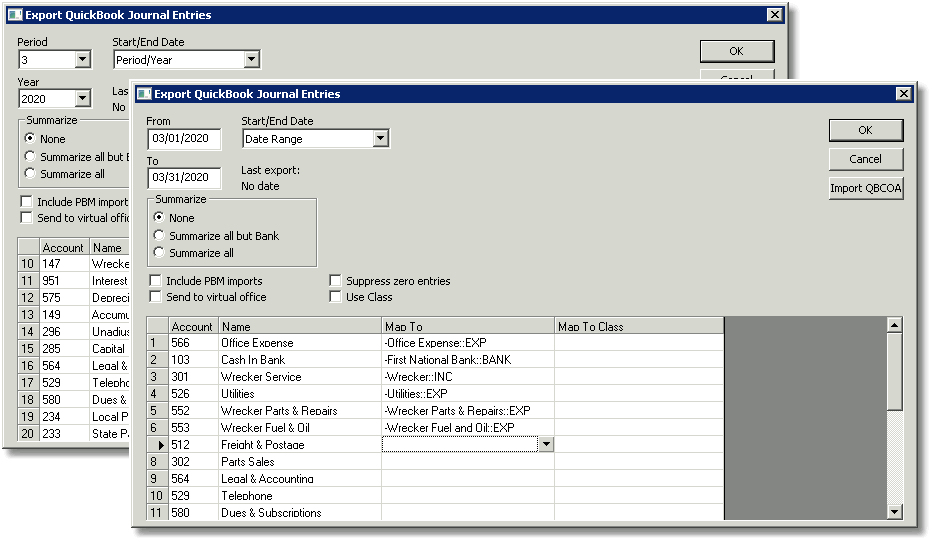This screenshot has width=932, height=542.
Task: Click the Legal & Accounting cell in front grid
Action: click(300, 478)
